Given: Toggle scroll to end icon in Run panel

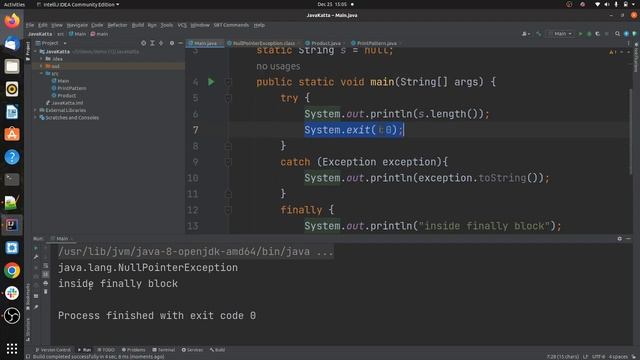Looking at the screenshot, I should pyautogui.click(x=45, y=274).
